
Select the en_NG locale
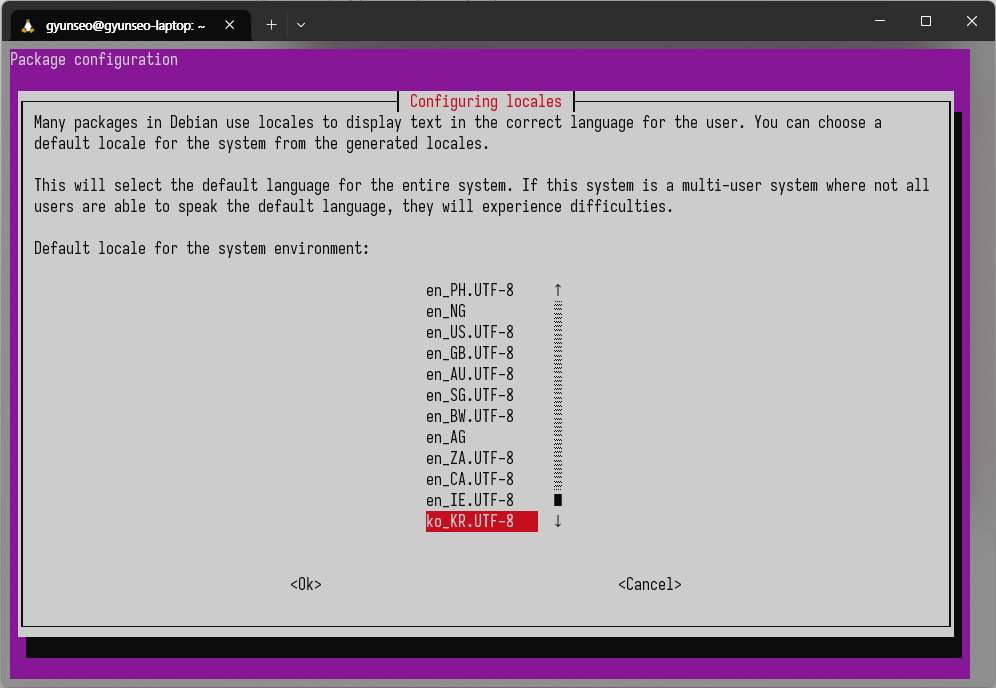click(x=446, y=311)
